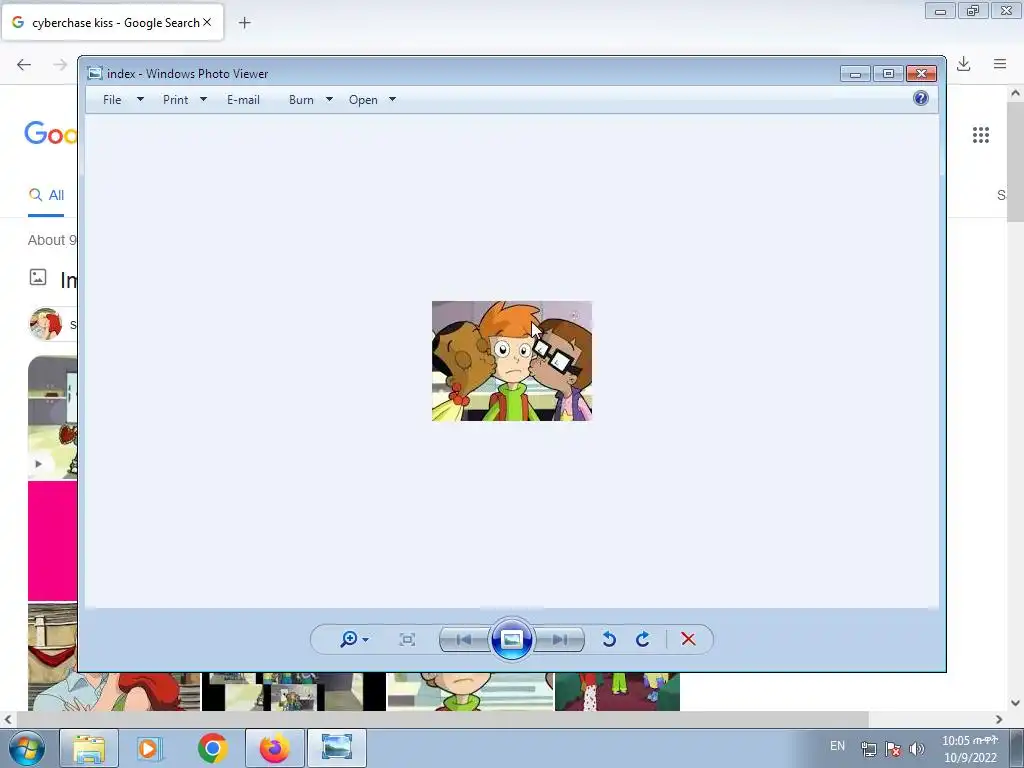This screenshot has width=1024, height=768.
Task: Click the EN language indicator in tray
Action: tap(837, 746)
